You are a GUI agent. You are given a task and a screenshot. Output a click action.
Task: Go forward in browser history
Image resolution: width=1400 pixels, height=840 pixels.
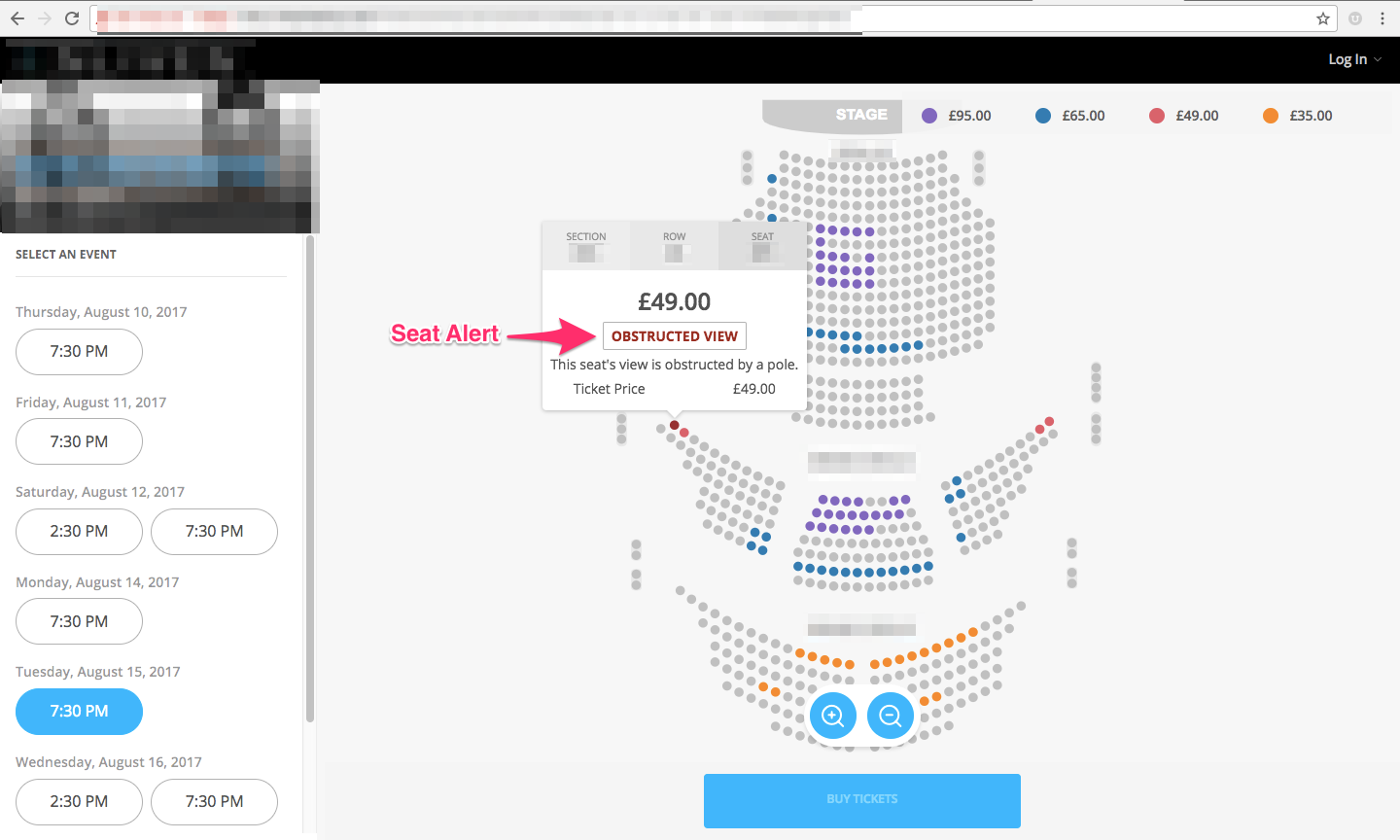[x=45, y=18]
